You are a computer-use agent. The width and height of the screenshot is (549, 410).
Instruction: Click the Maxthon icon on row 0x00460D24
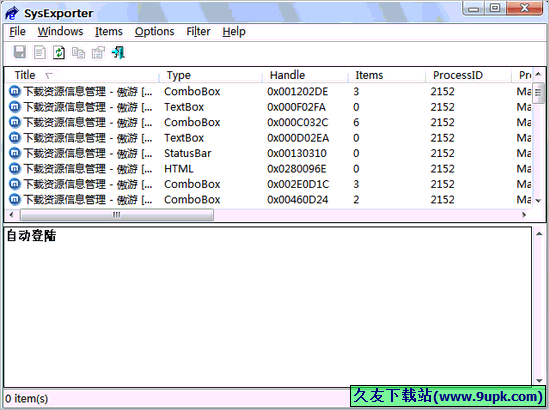tap(14, 200)
